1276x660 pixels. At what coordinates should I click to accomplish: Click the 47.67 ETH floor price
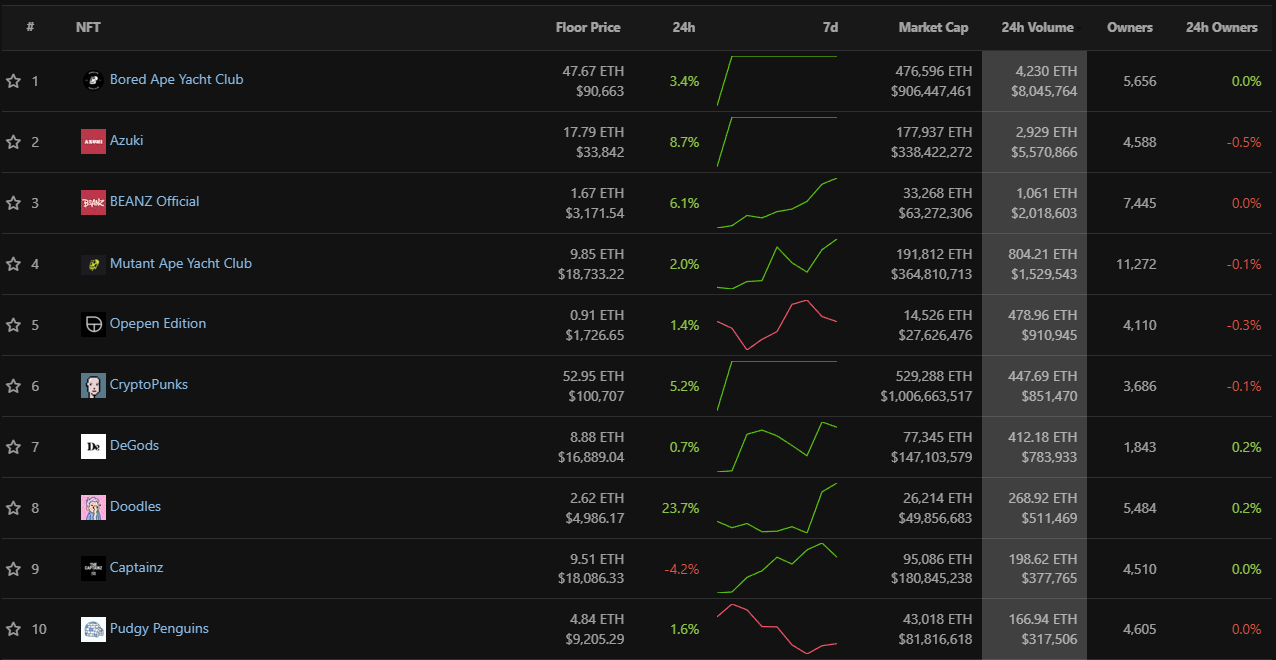(593, 72)
